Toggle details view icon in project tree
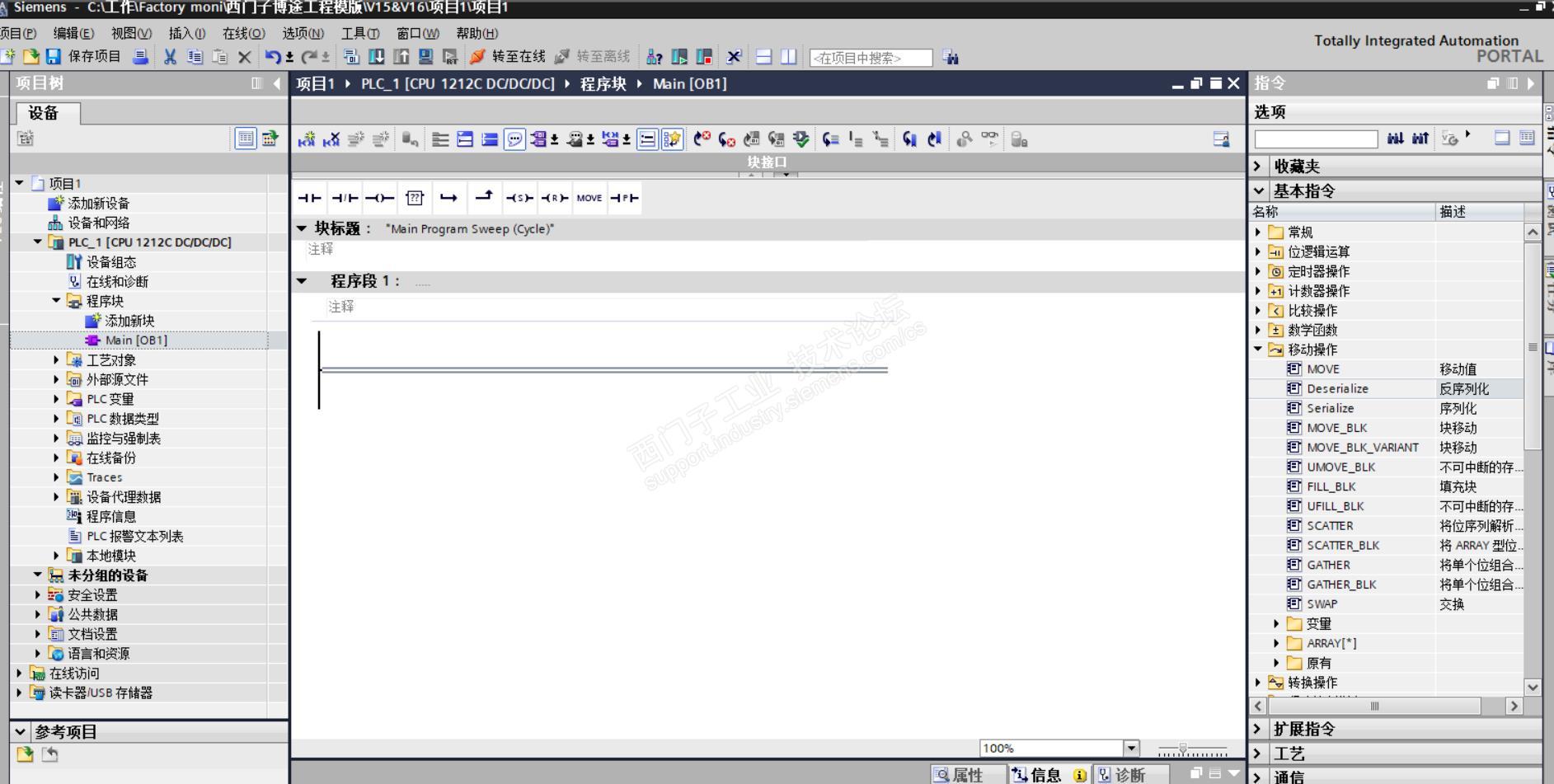 [x=246, y=138]
